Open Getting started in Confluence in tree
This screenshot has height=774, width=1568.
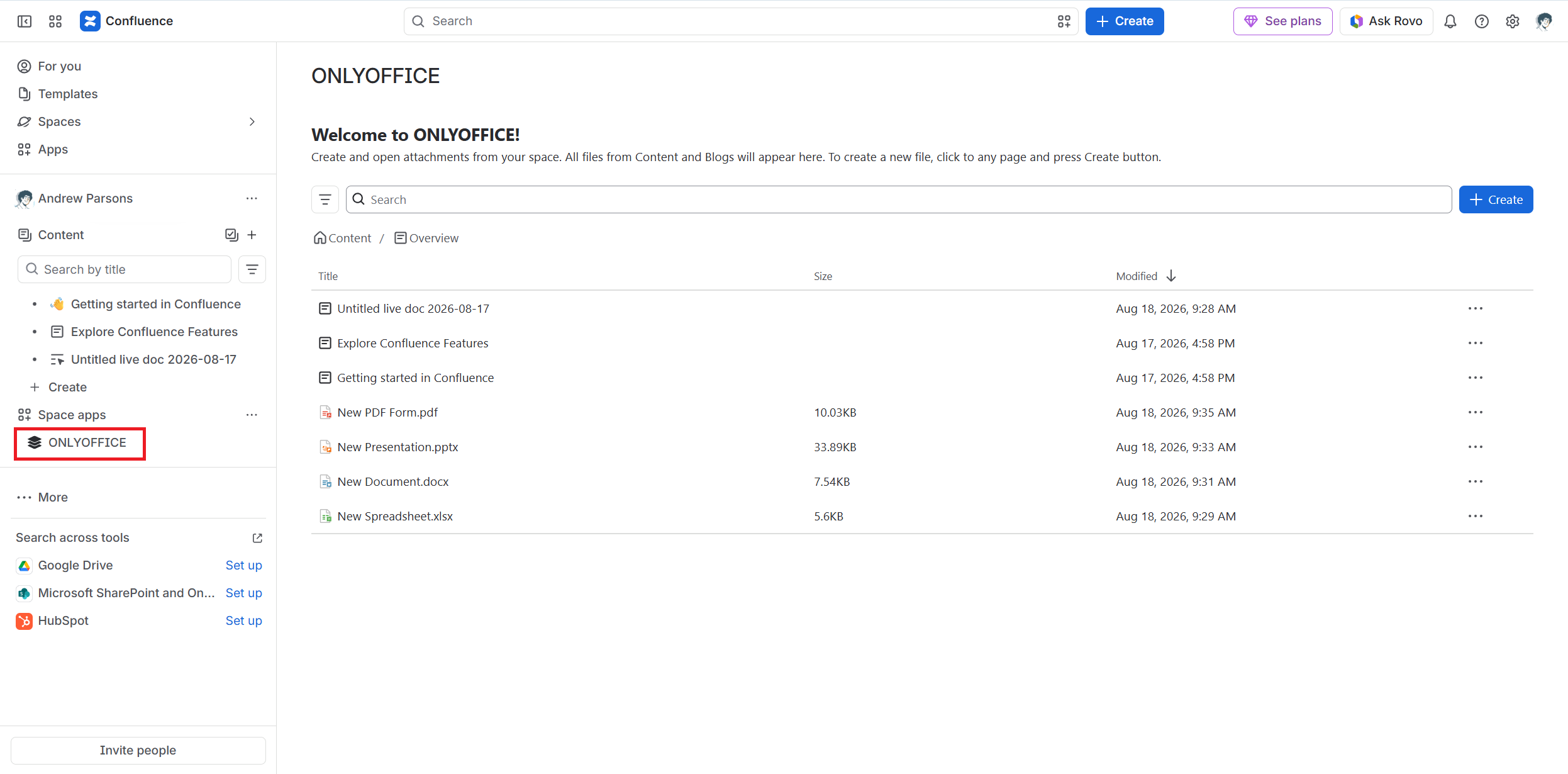[x=155, y=304]
